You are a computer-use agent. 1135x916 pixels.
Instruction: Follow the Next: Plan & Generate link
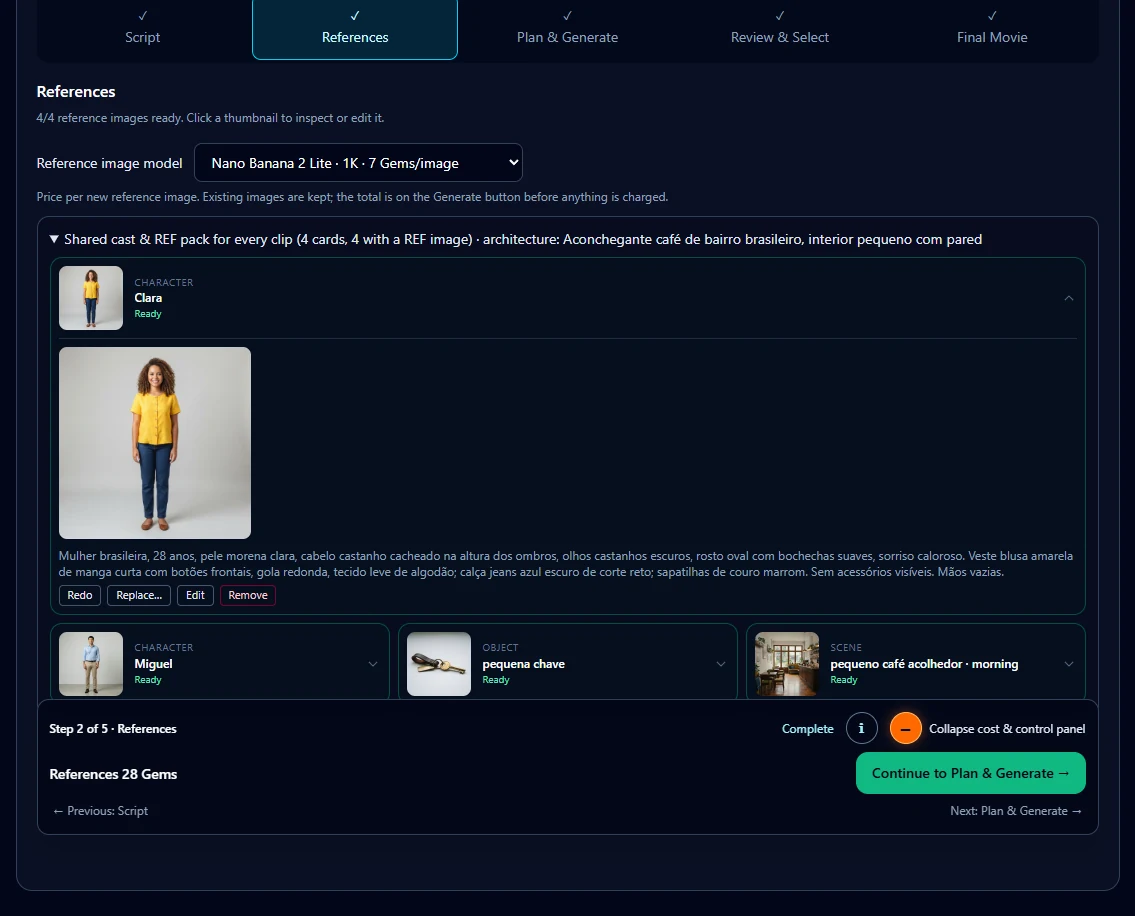[x=1016, y=811]
